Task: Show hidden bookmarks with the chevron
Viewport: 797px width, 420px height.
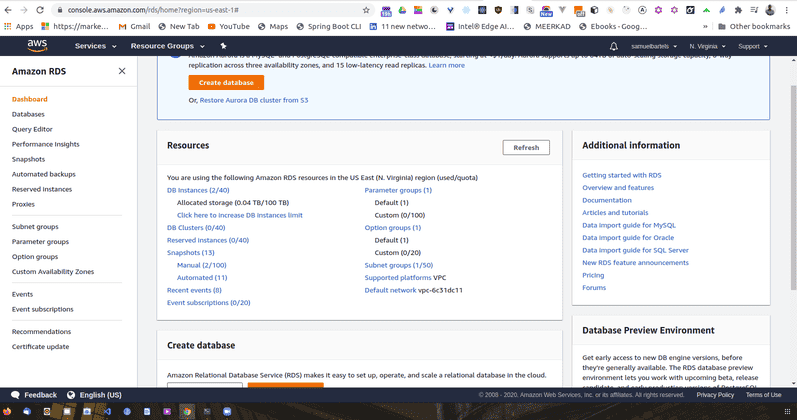Action: [x=705, y=26]
